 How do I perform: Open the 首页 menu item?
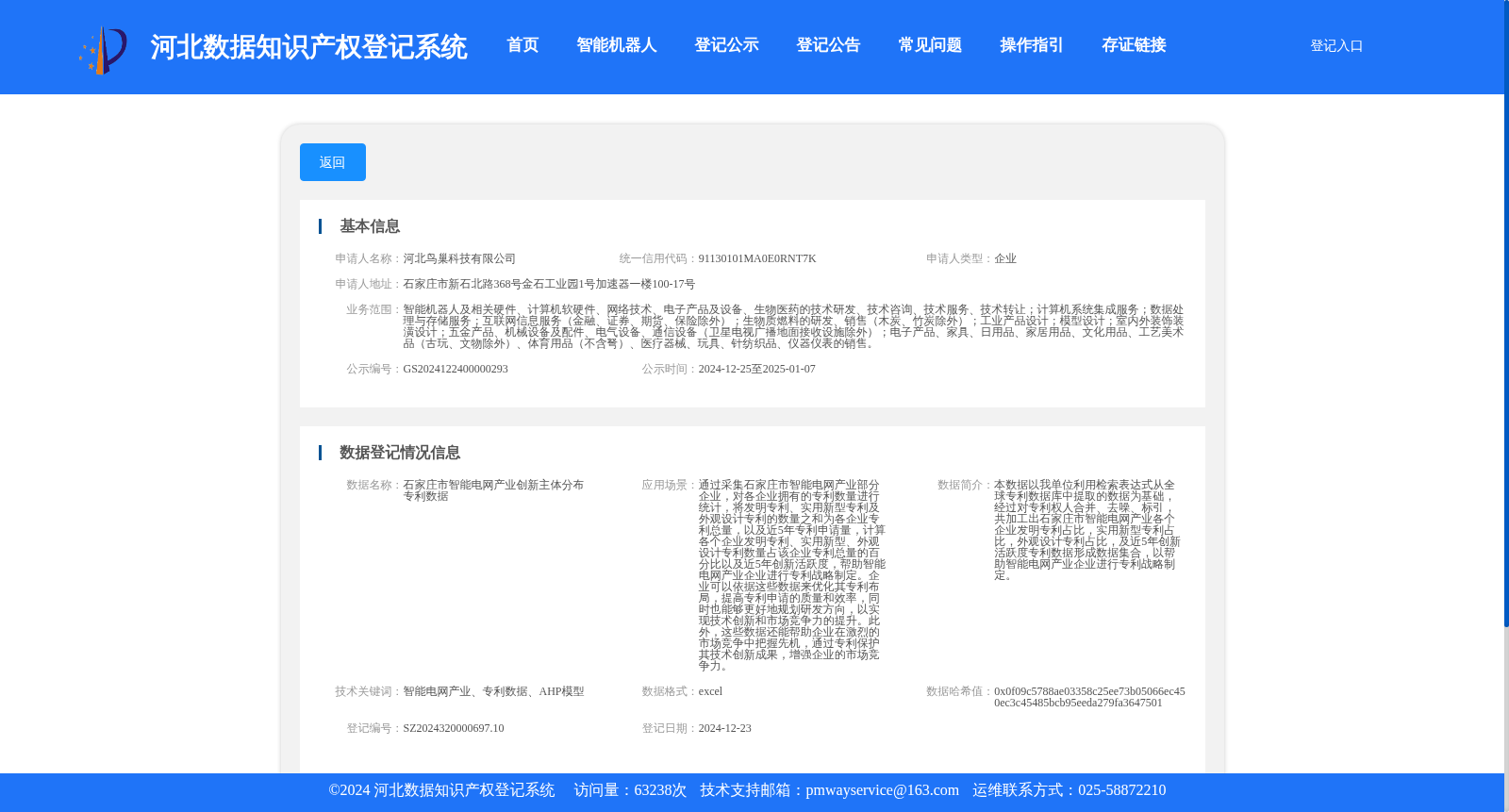[522, 45]
